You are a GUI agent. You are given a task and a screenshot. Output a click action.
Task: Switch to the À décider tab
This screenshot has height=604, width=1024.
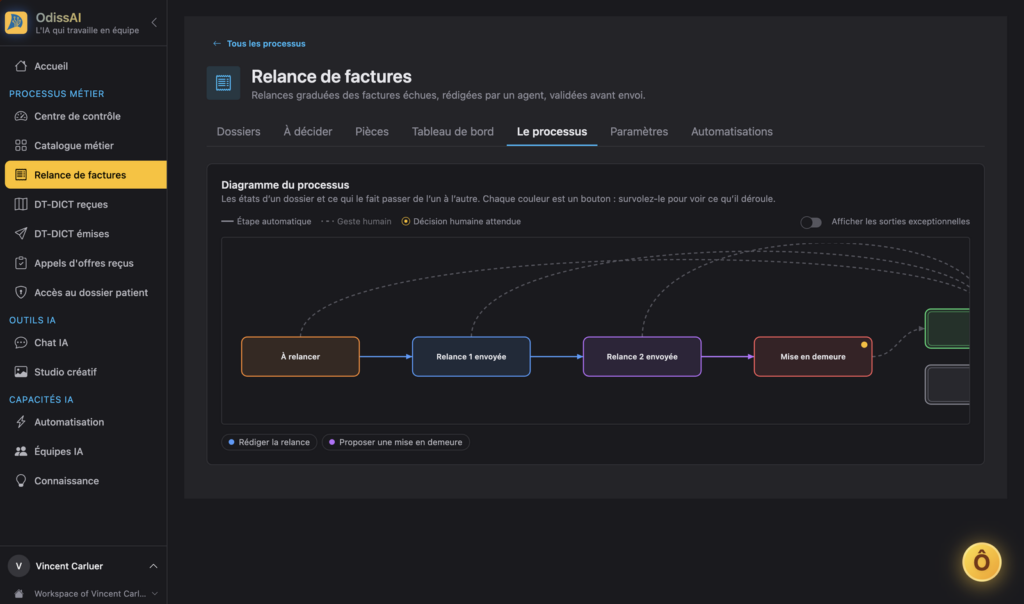pos(308,132)
